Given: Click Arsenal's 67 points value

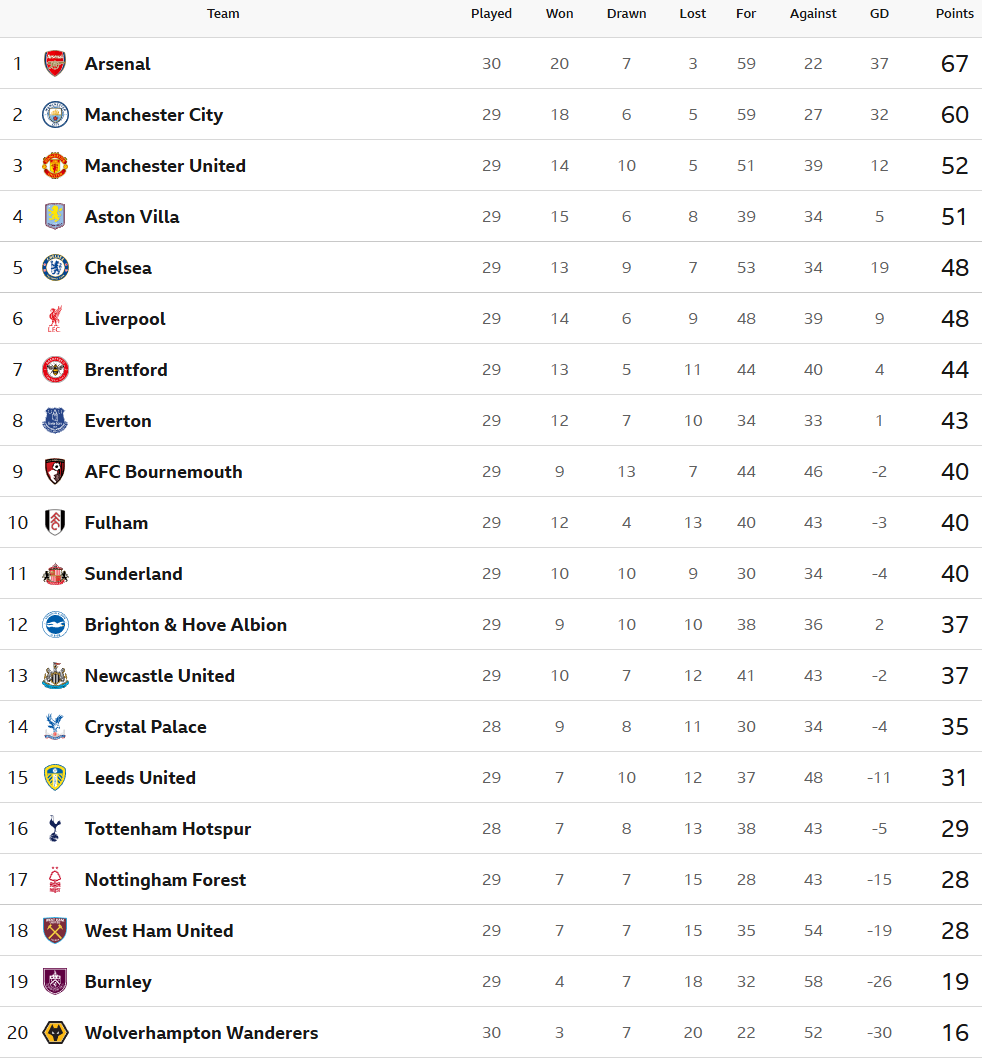Looking at the screenshot, I should (954, 64).
